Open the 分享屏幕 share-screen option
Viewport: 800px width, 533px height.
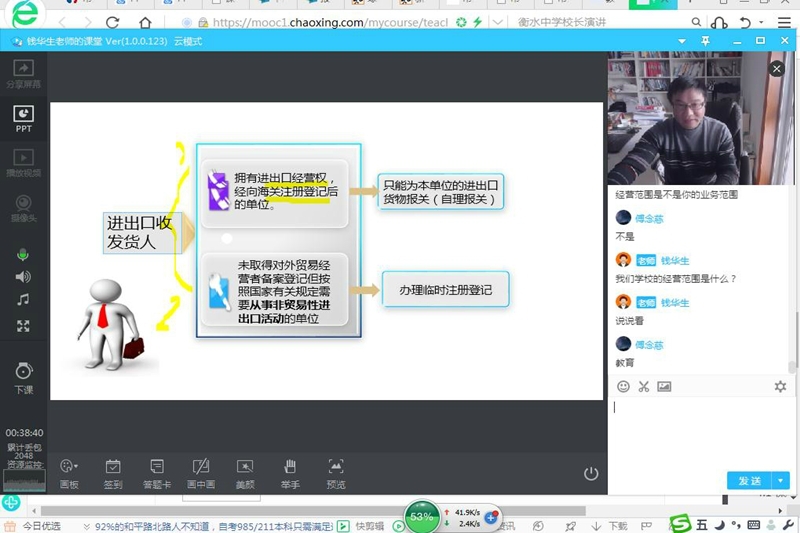[x=23, y=74]
